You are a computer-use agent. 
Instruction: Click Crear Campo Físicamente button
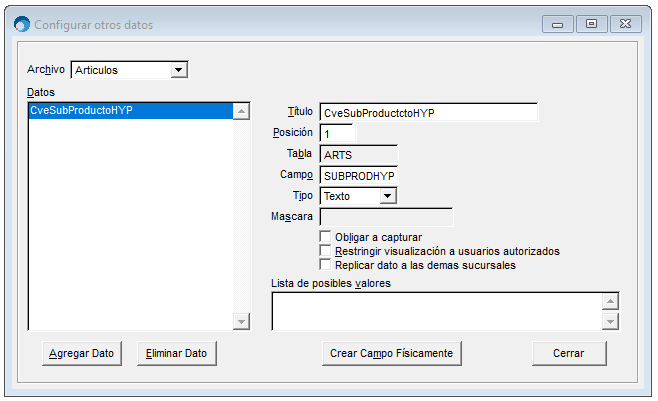point(391,353)
